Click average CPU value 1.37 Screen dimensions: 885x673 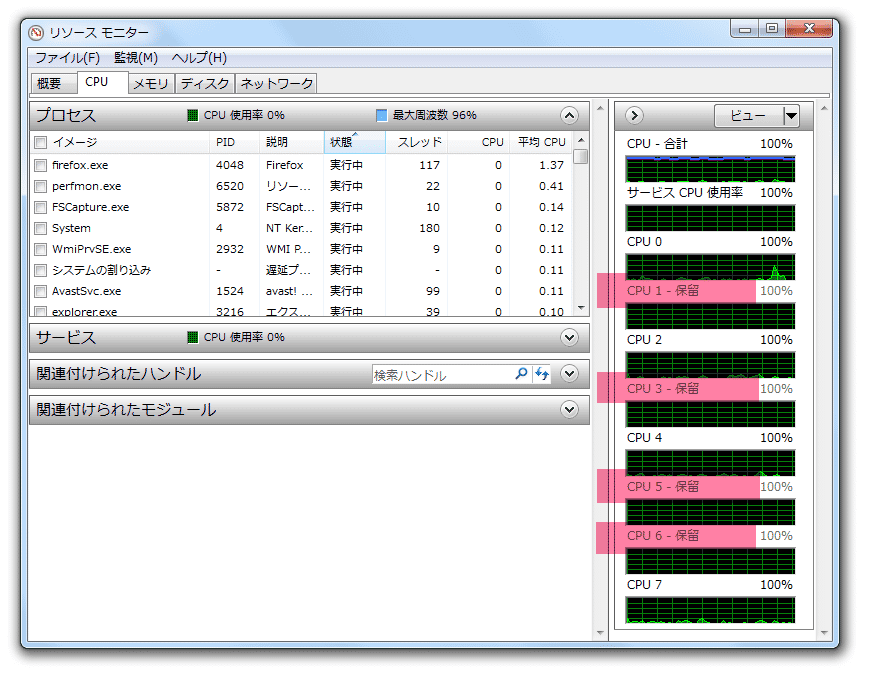tap(551, 165)
